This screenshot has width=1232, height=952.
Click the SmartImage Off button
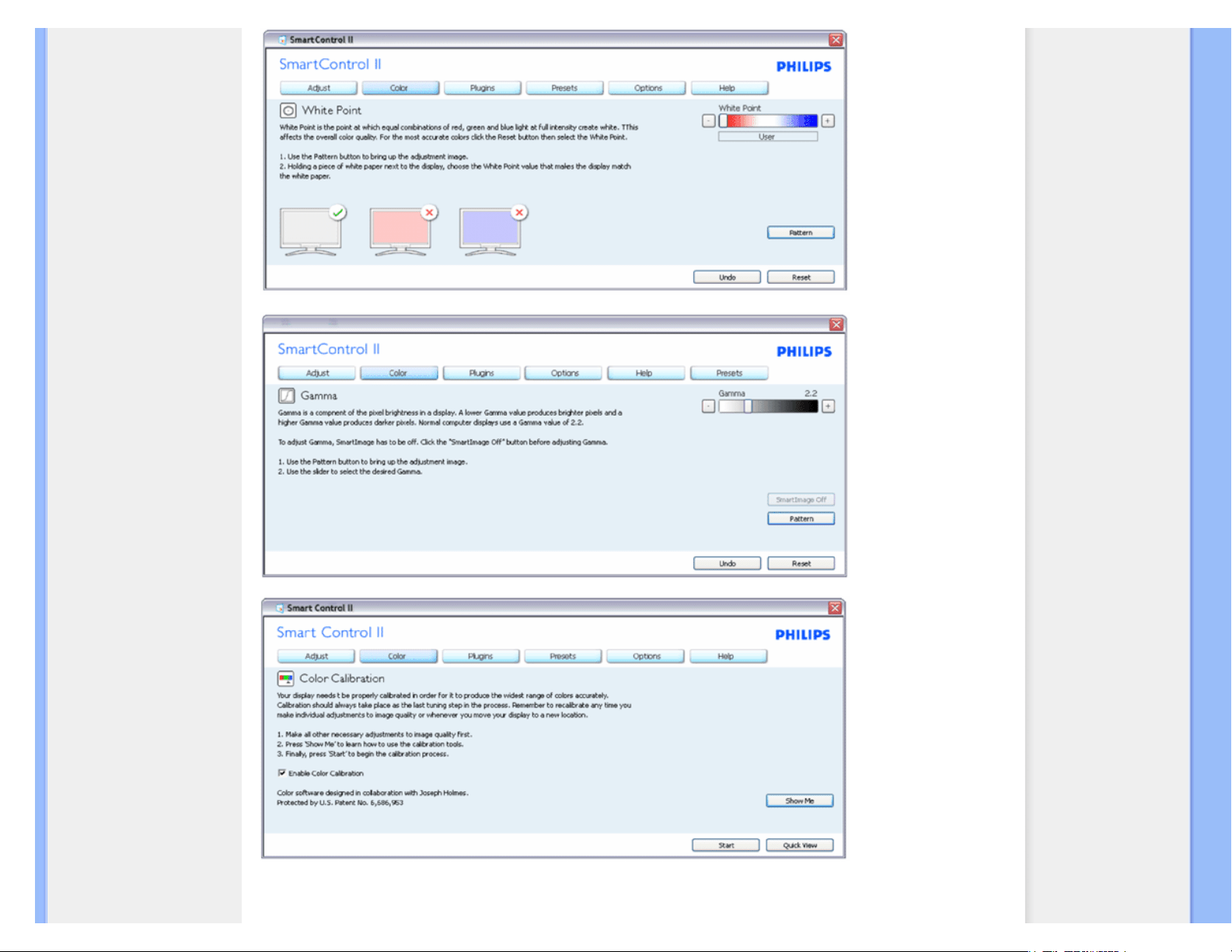801,500
